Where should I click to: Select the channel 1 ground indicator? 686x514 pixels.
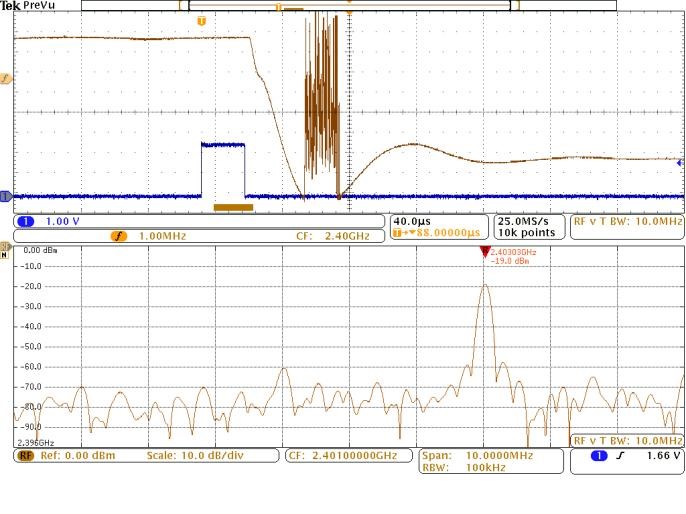tap(5, 196)
